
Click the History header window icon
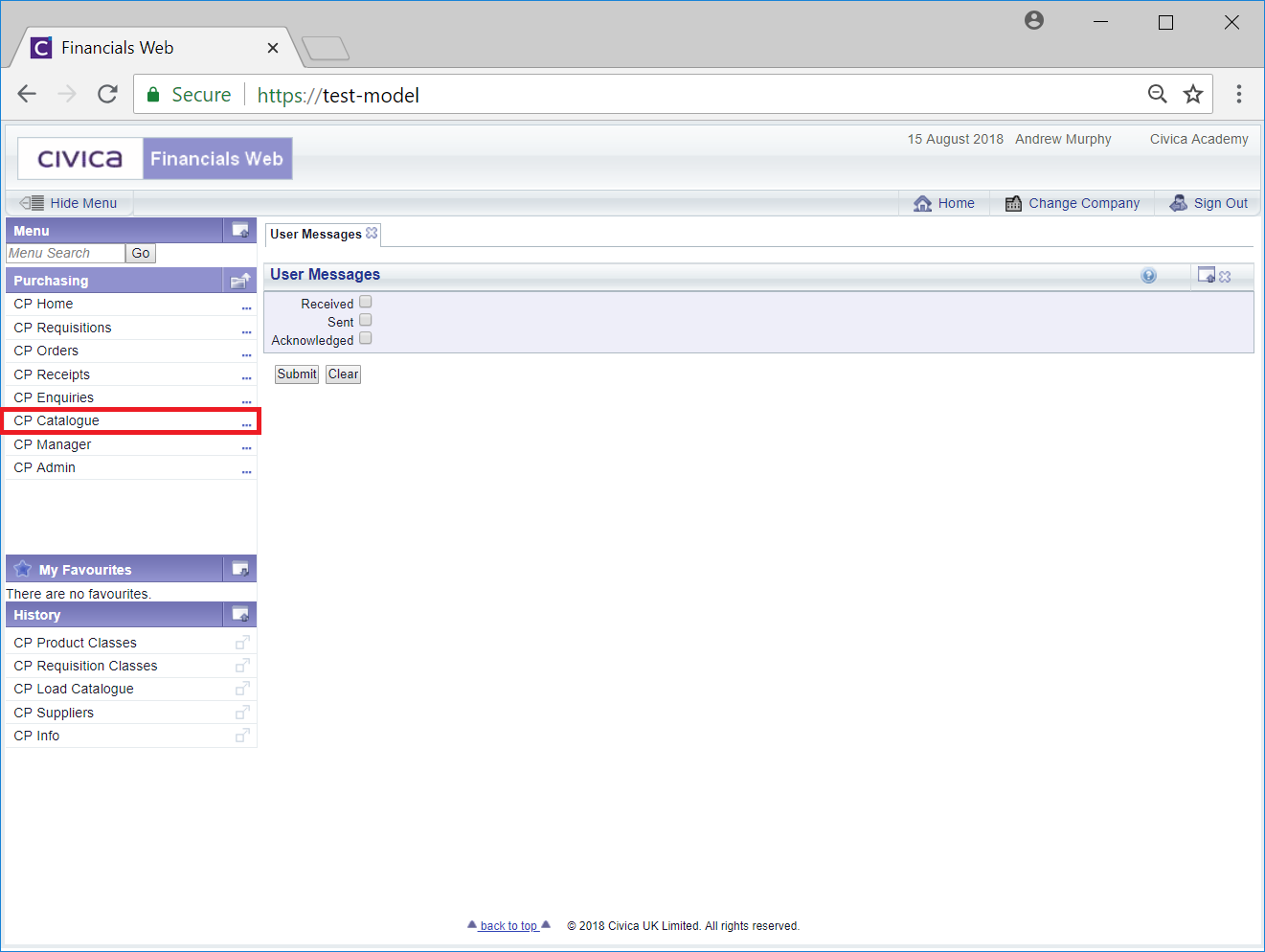[x=240, y=614]
